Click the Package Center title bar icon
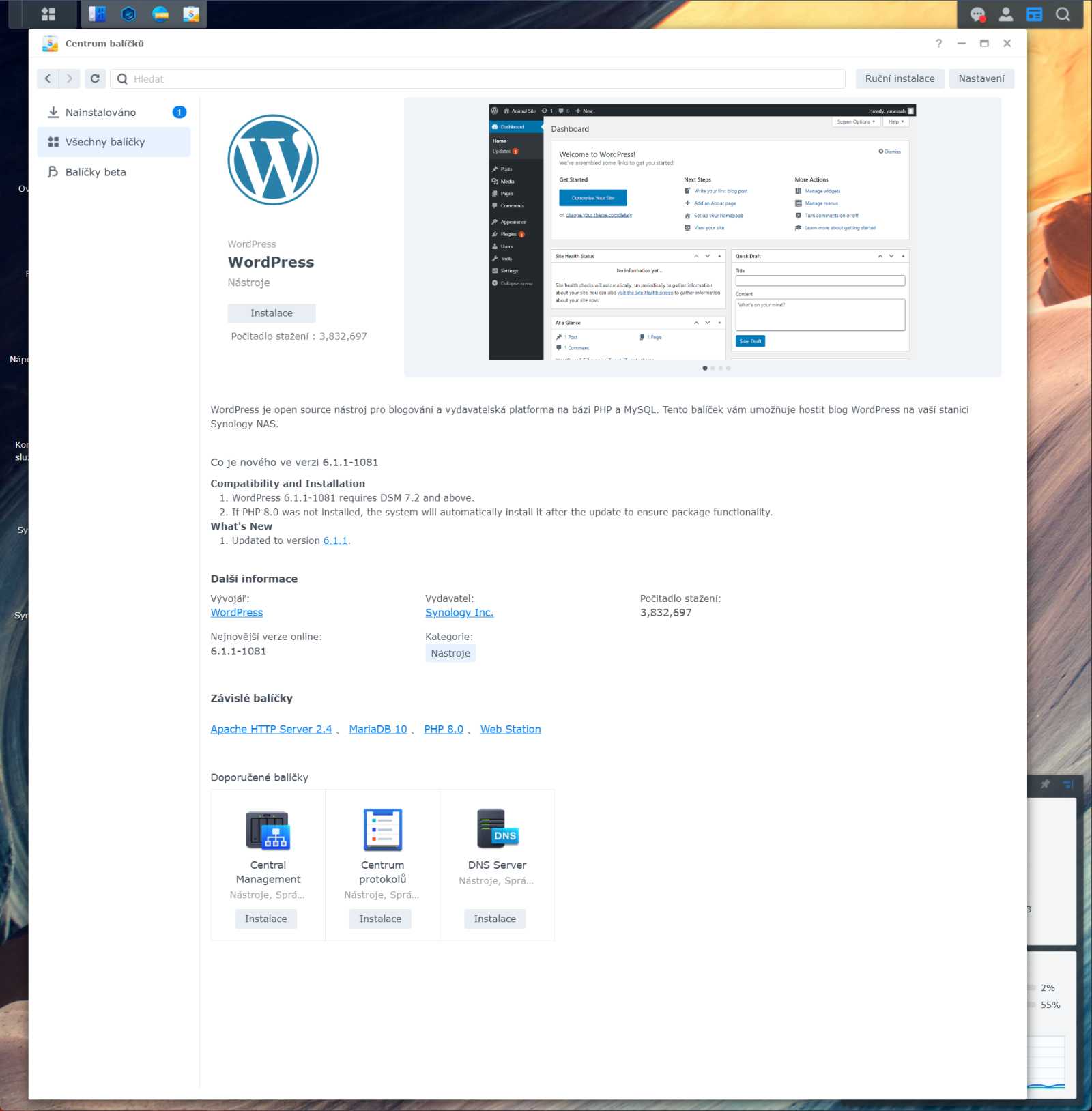Viewport: 1092px width, 1111px height. (50, 43)
